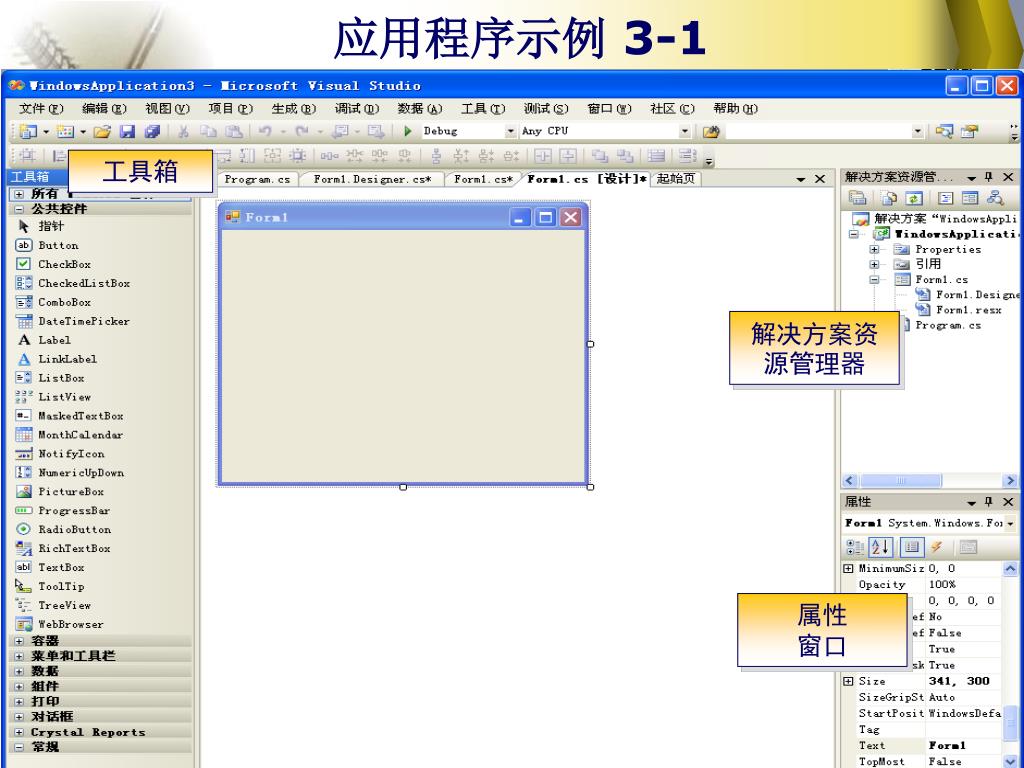Expand the Properties folder node in Solution Explorer
Image resolution: width=1024 pixels, height=768 pixels.
[x=874, y=249]
